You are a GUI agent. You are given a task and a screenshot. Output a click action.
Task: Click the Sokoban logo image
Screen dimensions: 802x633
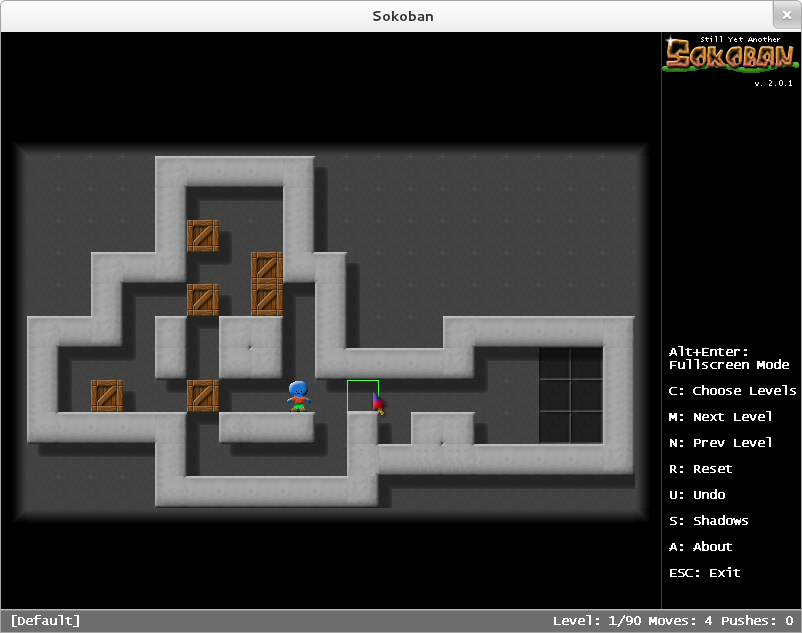click(730, 54)
